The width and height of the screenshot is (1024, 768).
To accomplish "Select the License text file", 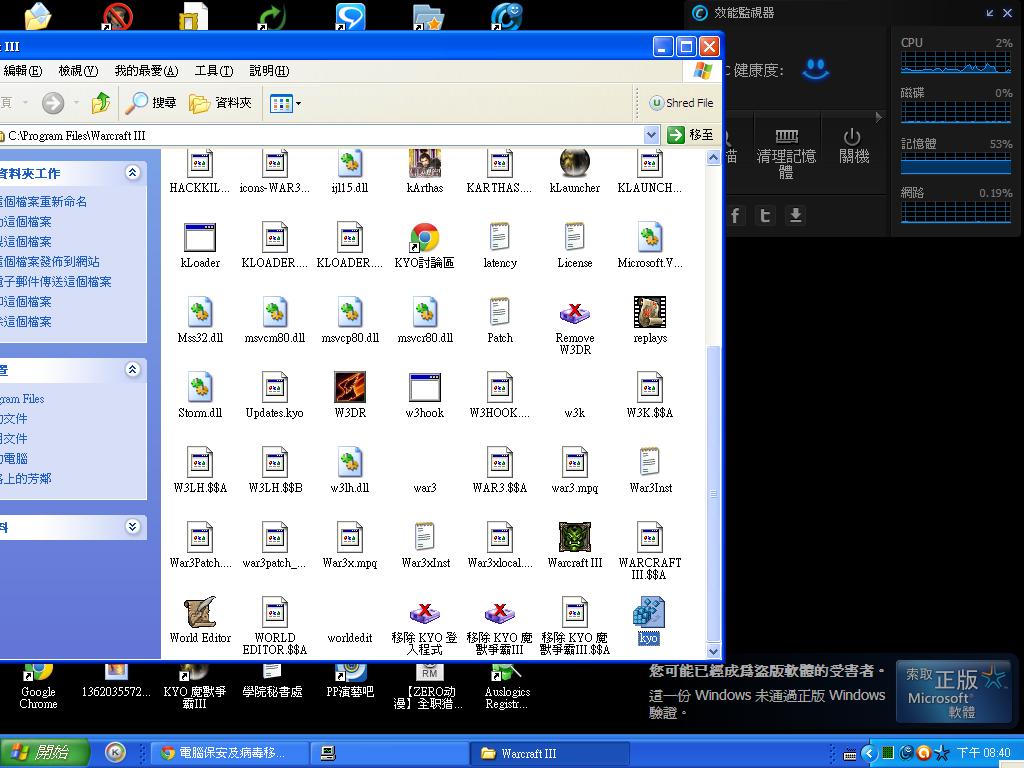I will (x=575, y=238).
